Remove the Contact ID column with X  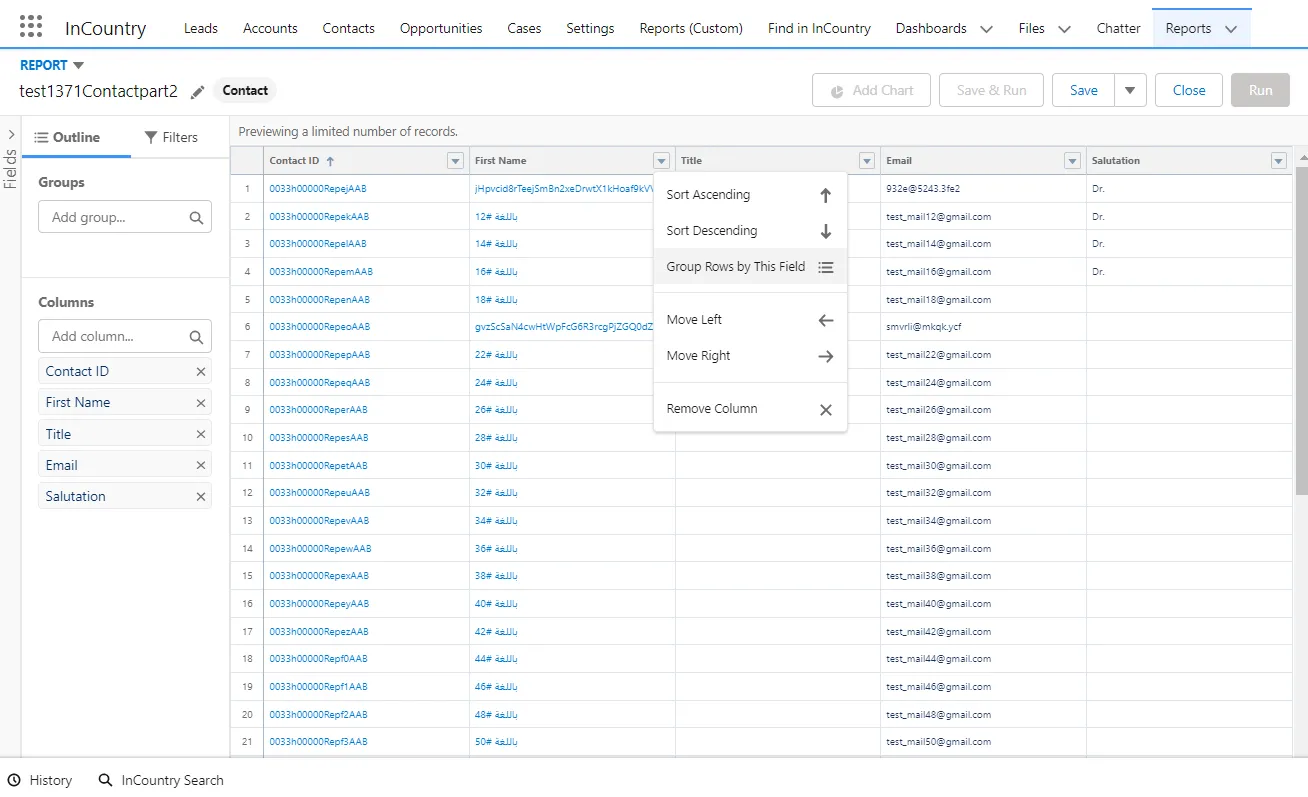[x=201, y=371]
